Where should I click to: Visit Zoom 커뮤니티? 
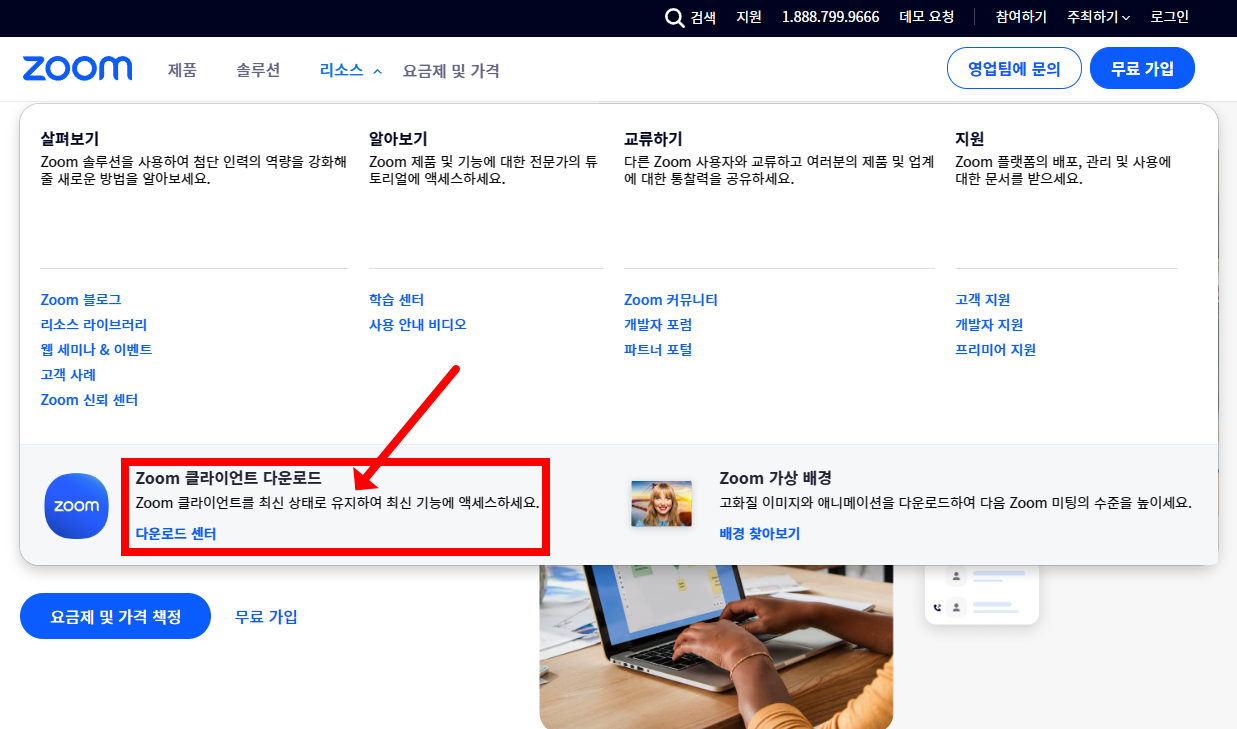tap(670, 299)
